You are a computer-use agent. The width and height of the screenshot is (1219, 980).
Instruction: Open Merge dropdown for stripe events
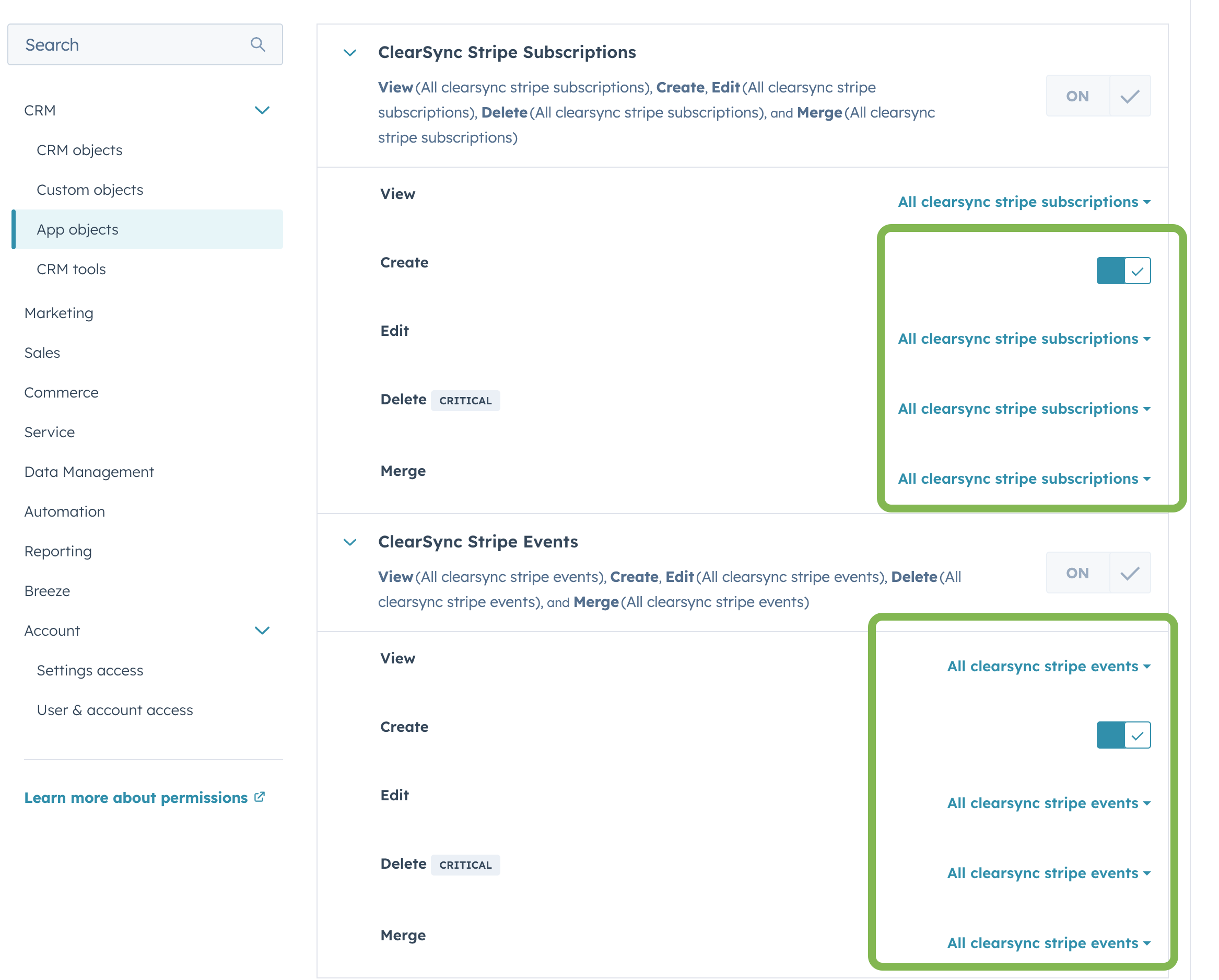[x=1048, y=943]
